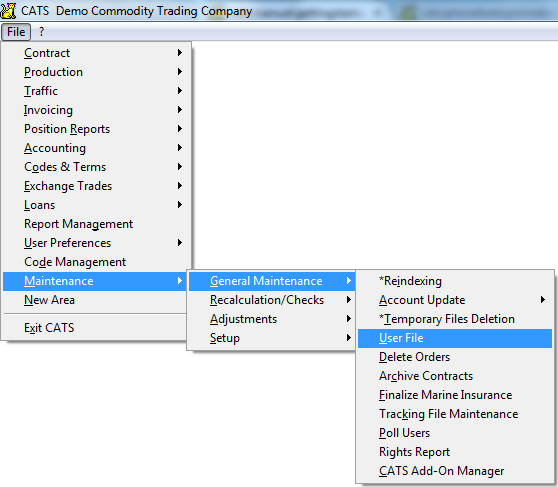Image resolution: width=558 pixels, height=487 pixels.
Task: Choose New Area
Action: click(x=94, y=300)
